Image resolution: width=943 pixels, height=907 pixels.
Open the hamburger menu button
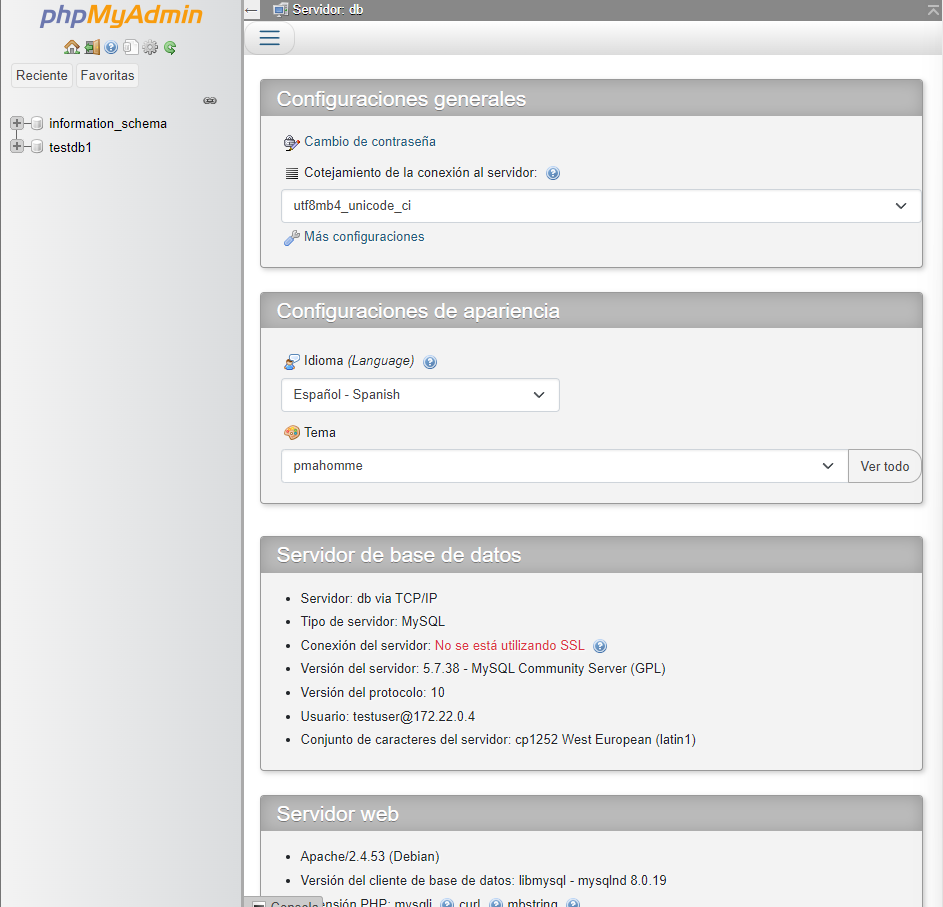click(x=269, y=38)
